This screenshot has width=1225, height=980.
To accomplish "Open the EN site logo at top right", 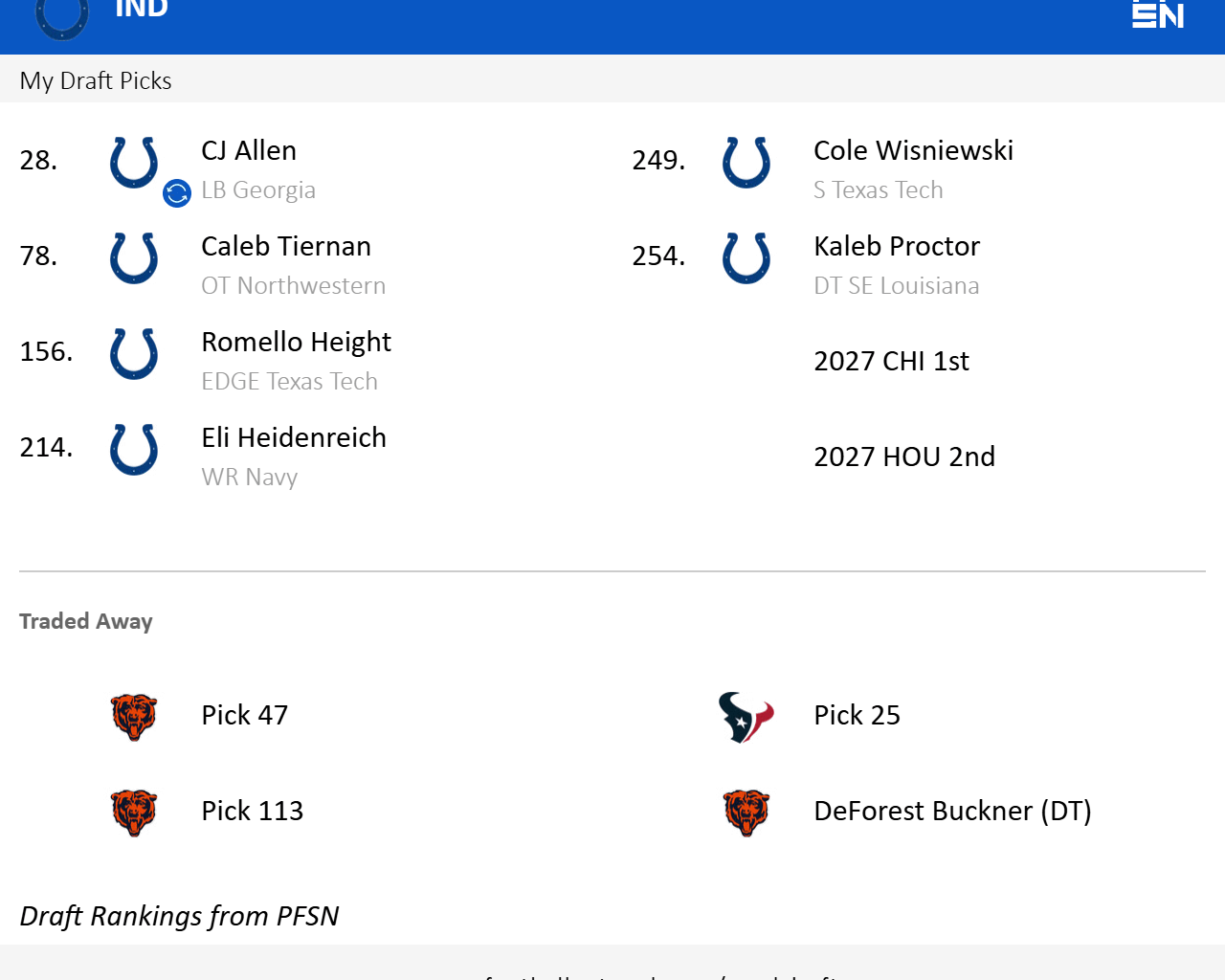I will tap(1157, 14).
